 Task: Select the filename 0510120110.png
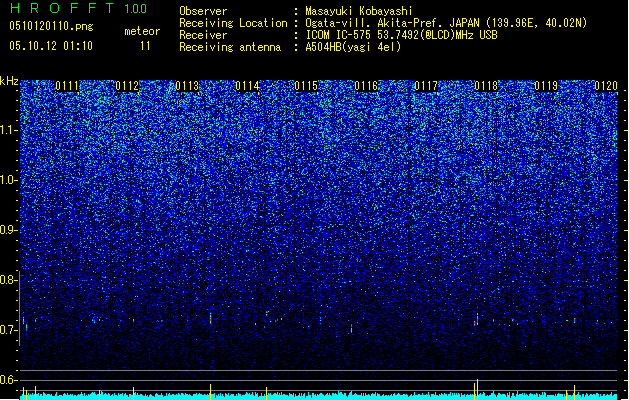coord(51,26)
